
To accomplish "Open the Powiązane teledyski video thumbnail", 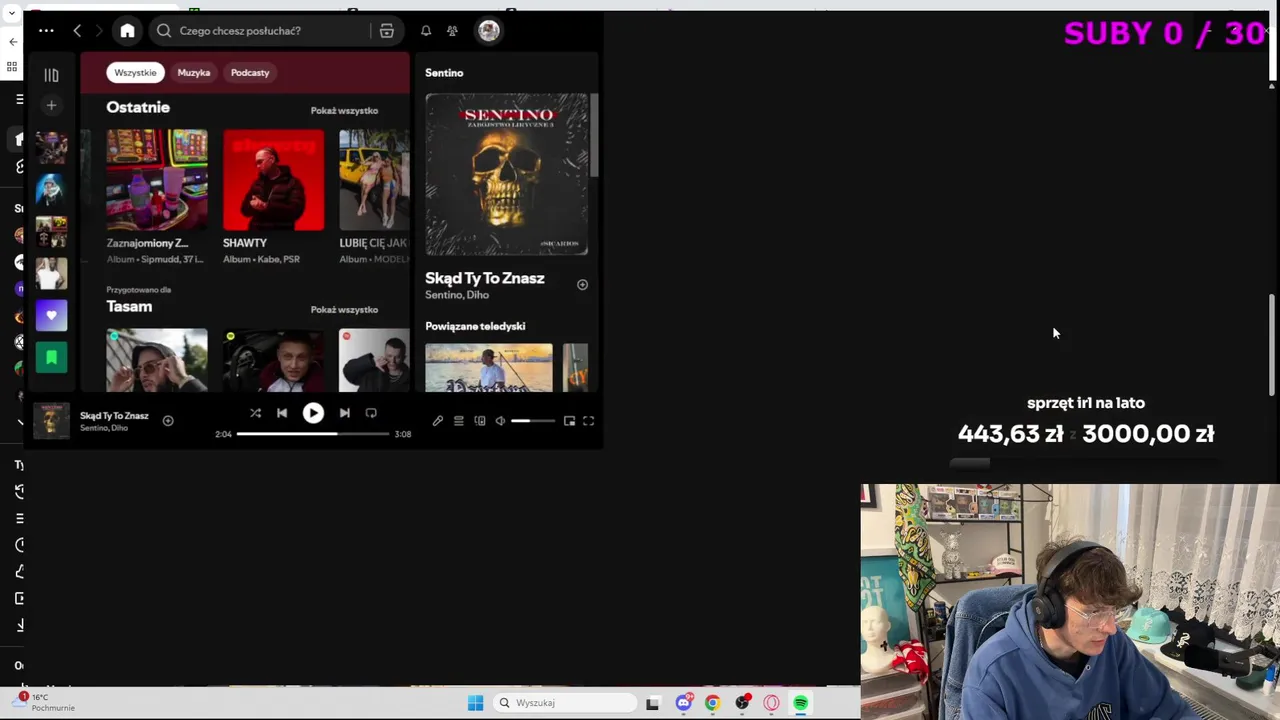I will coord(489,367).
